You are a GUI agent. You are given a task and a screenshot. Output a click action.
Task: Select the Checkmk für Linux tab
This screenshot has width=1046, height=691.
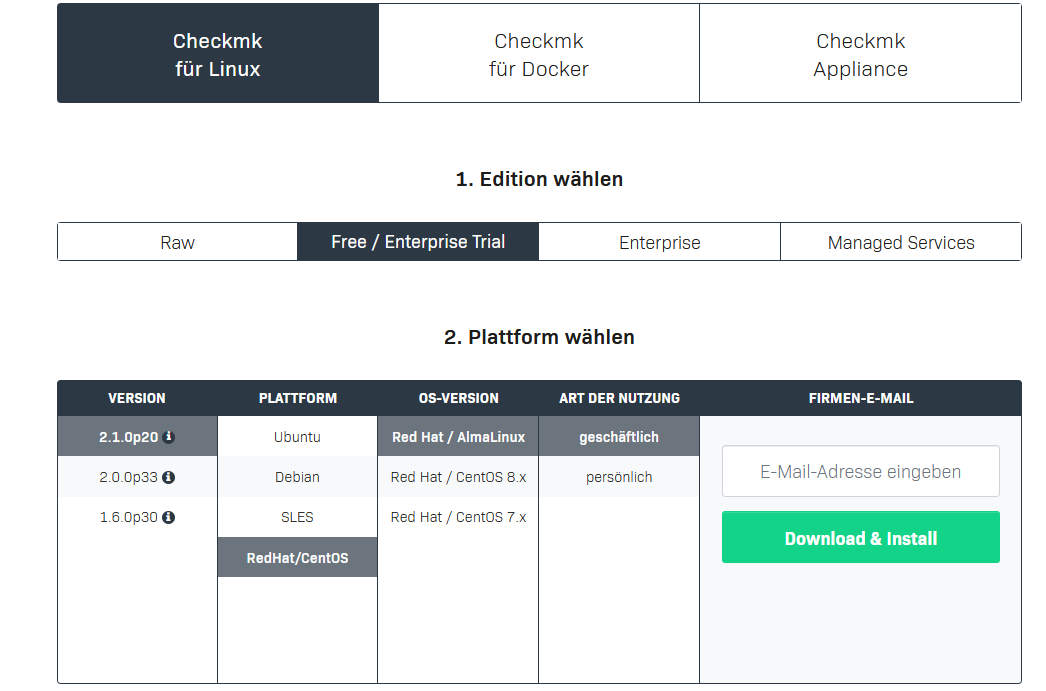coord(217,54)
